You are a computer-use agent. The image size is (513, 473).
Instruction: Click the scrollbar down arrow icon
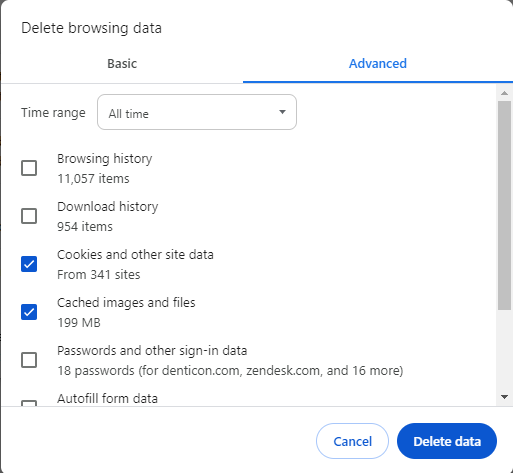click(x=504, y=397)
